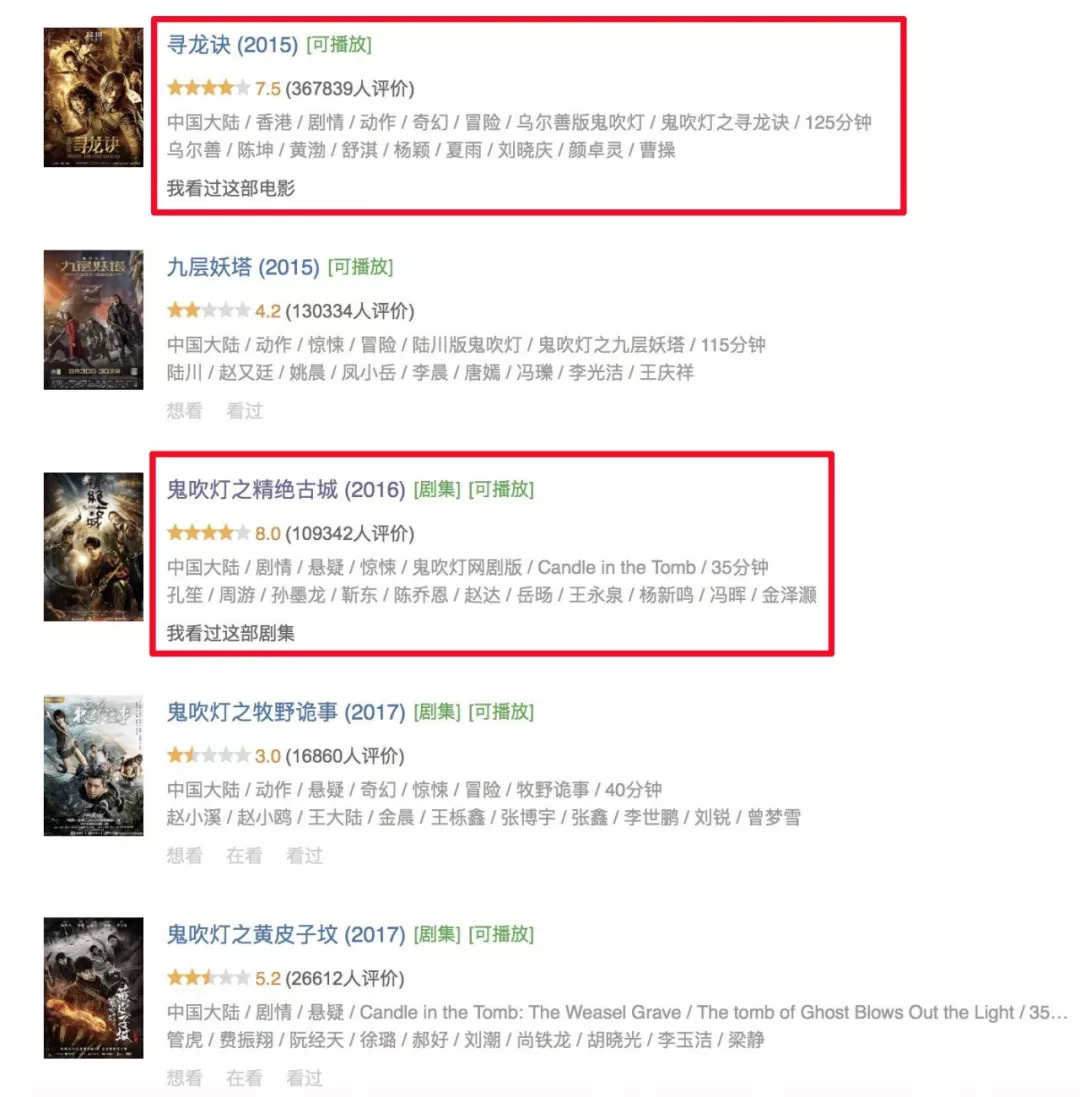
Task: Mark 九层妖塔 as 想看
Action: point(185,411)
